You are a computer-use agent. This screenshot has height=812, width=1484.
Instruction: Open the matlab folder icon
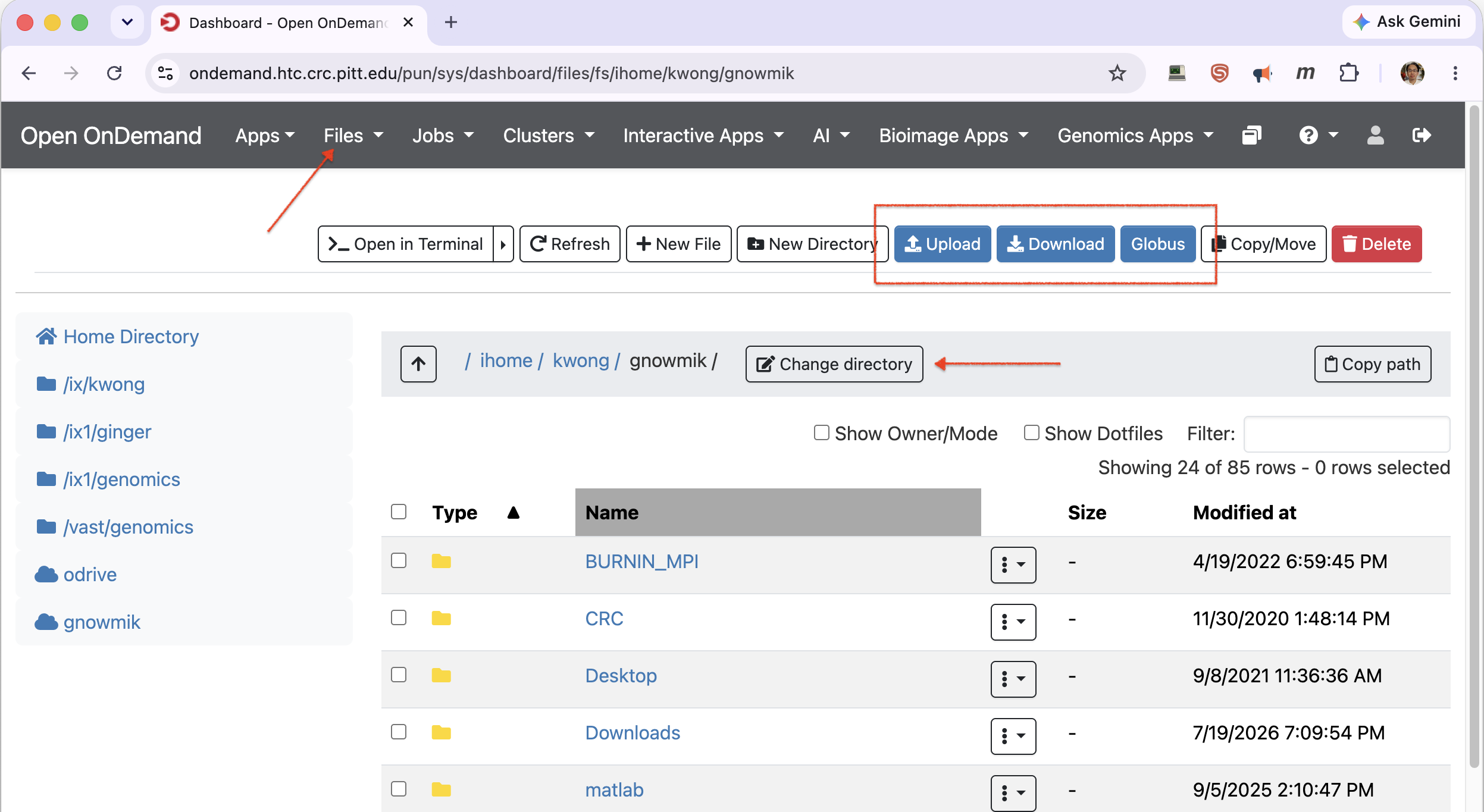(441, 789)
